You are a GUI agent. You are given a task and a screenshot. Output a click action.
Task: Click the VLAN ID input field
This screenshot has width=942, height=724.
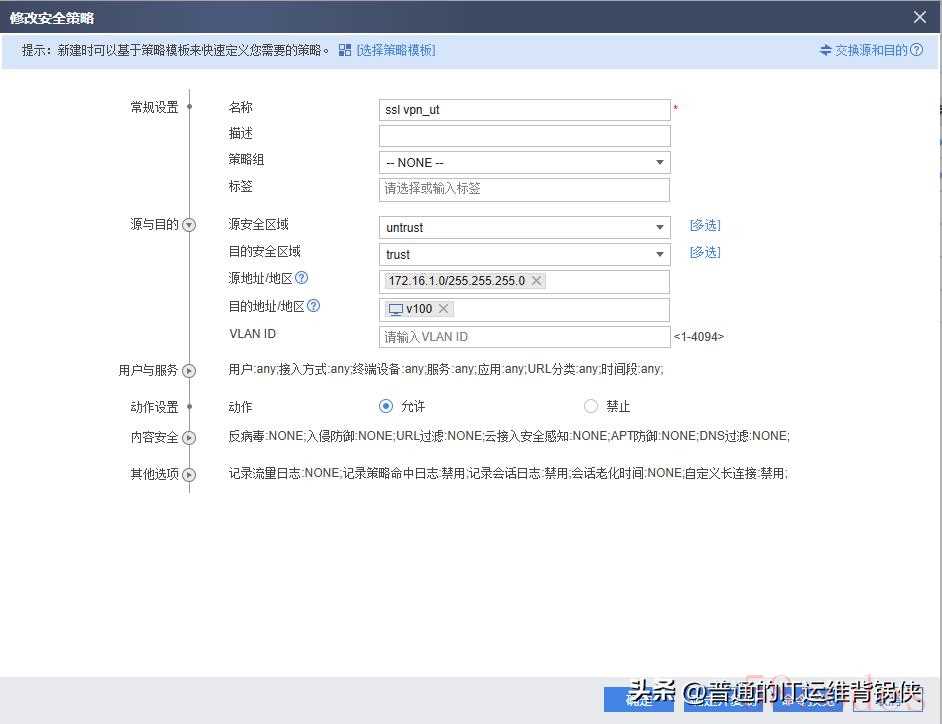pyautogui.click(x=524, y=337)
